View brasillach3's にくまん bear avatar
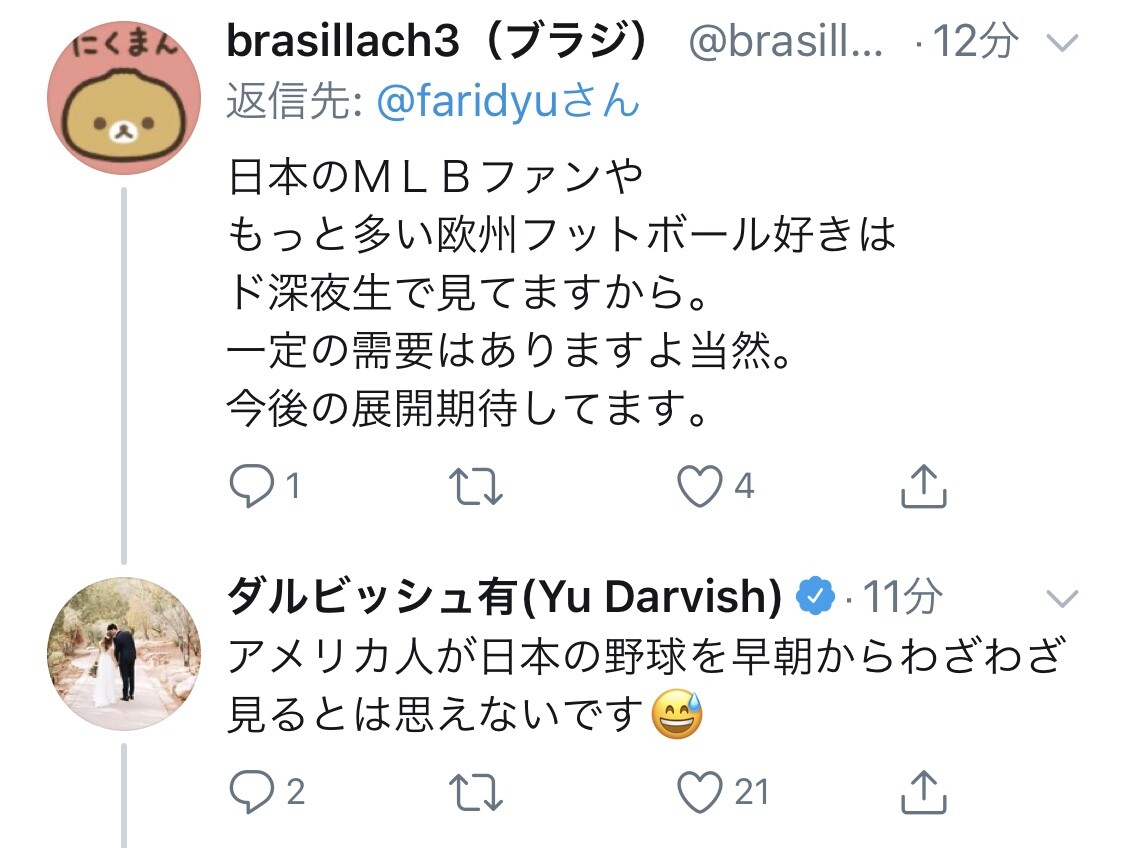This screenshot has height=848, width=1124. coord(124,97)
